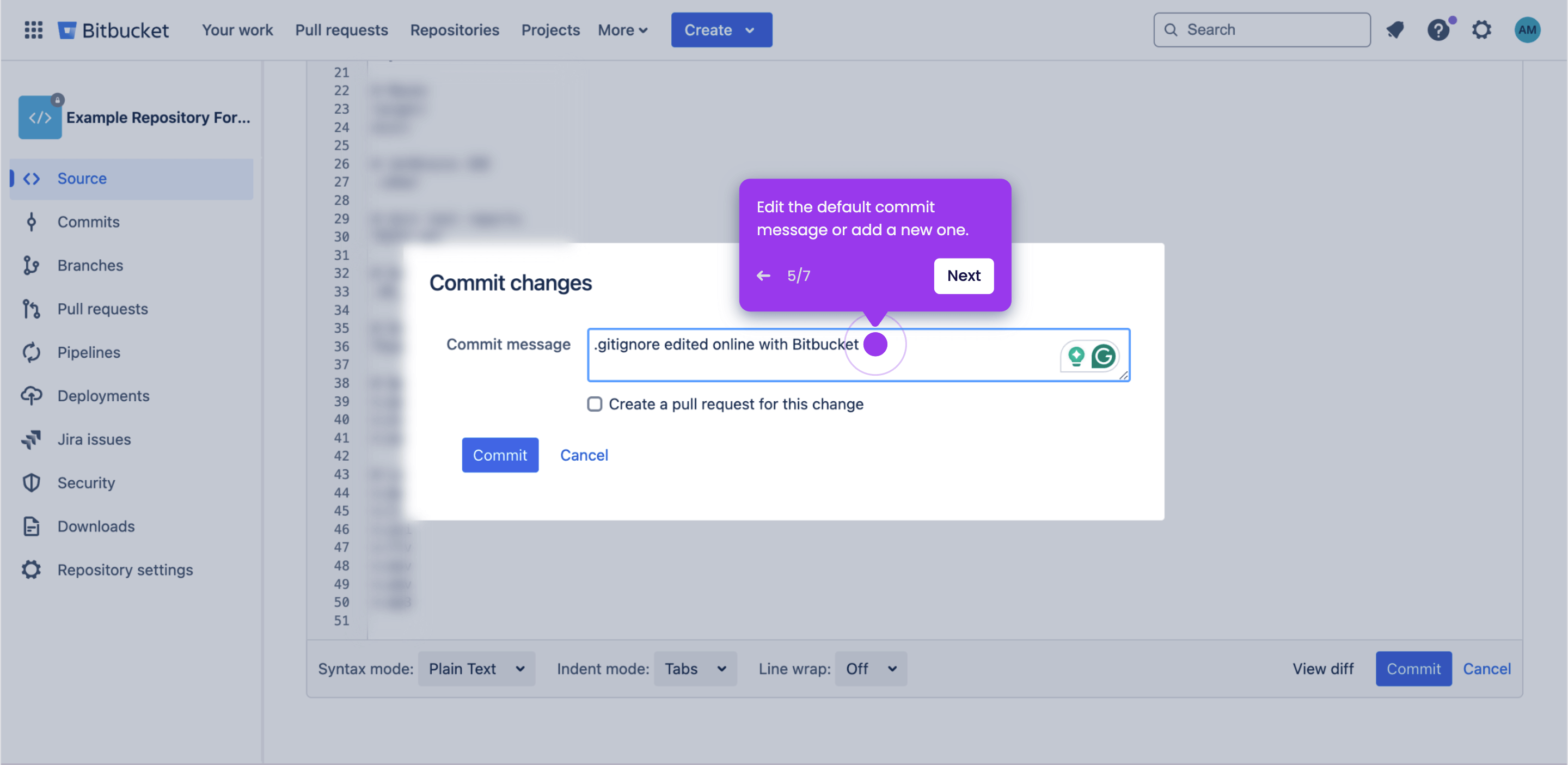Click the Search field in header
Viewport: 1568px width, 765px height.
pos(1262,30)
